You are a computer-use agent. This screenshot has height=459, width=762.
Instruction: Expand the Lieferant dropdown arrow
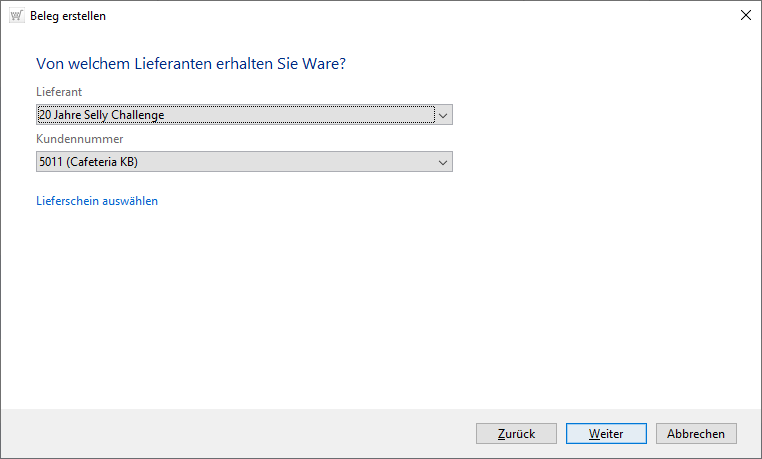[x=444, y=114]
